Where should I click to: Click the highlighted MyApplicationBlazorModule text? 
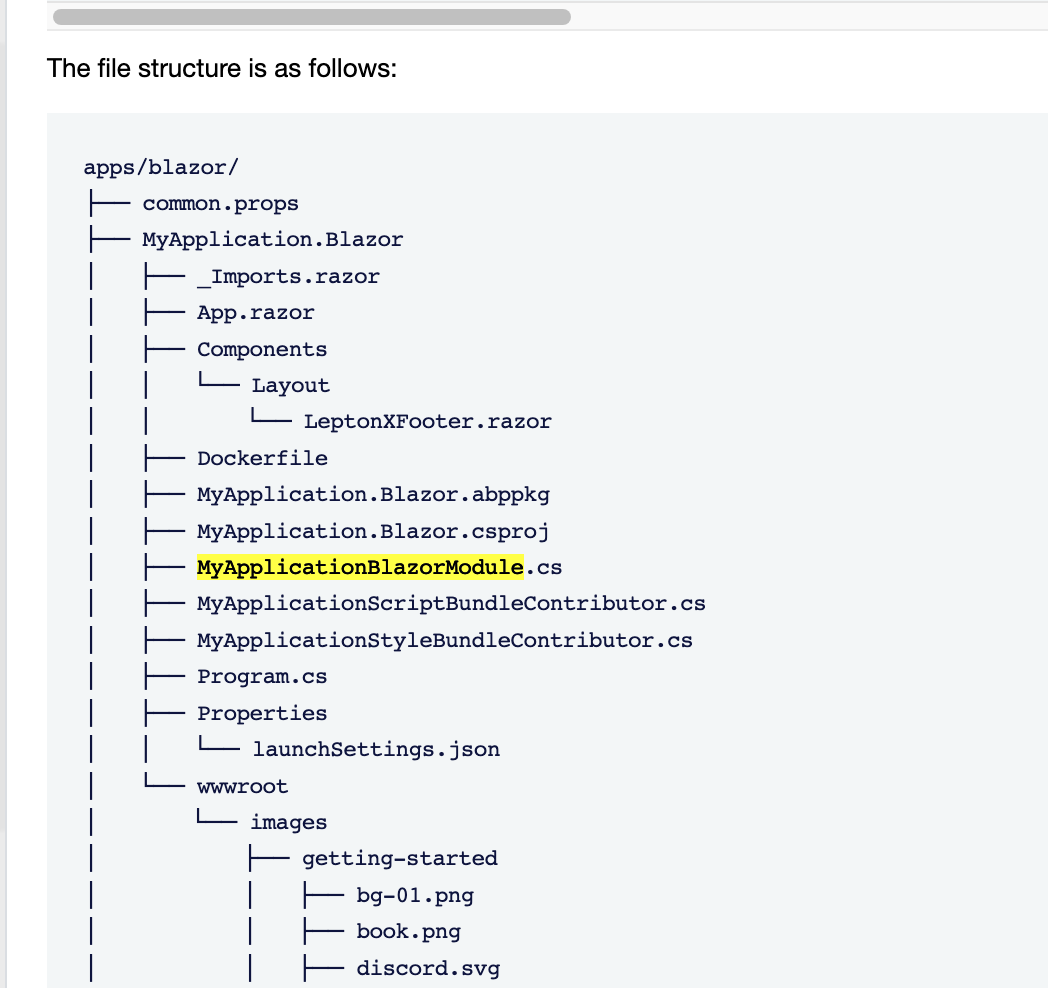(360, 568)
